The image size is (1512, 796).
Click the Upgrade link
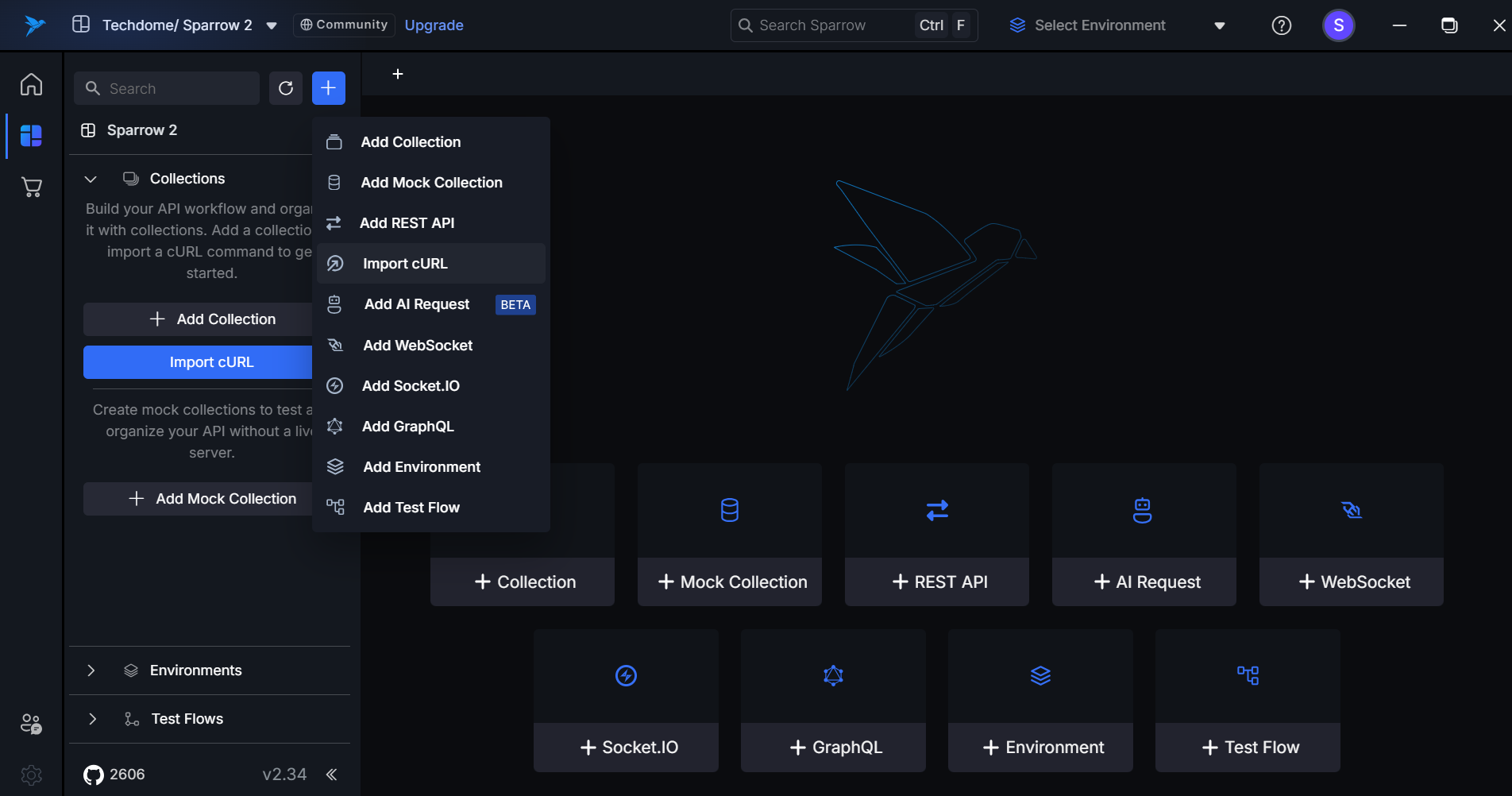point(434,25)
